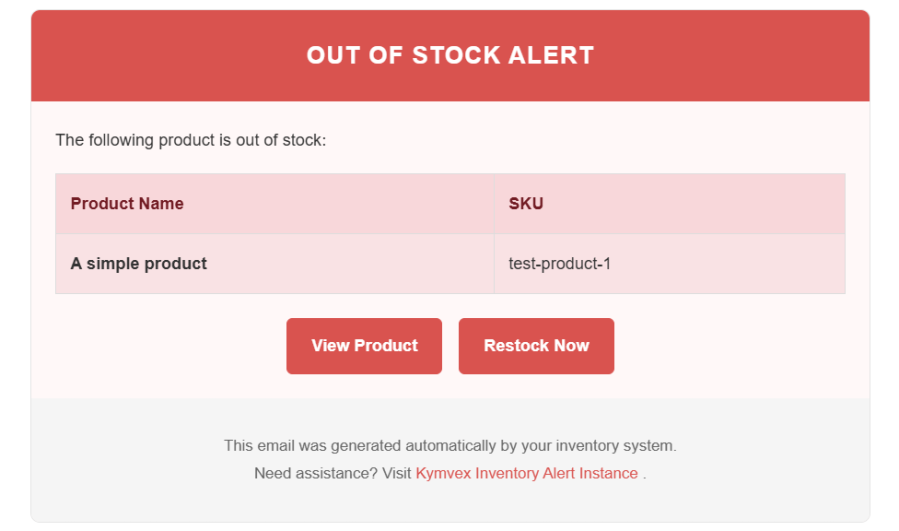Image resolution: width=899 pixels, height=531 pixels.
Task: Open the Kymvex Inventory Alert Instance link
Action: 526,473
